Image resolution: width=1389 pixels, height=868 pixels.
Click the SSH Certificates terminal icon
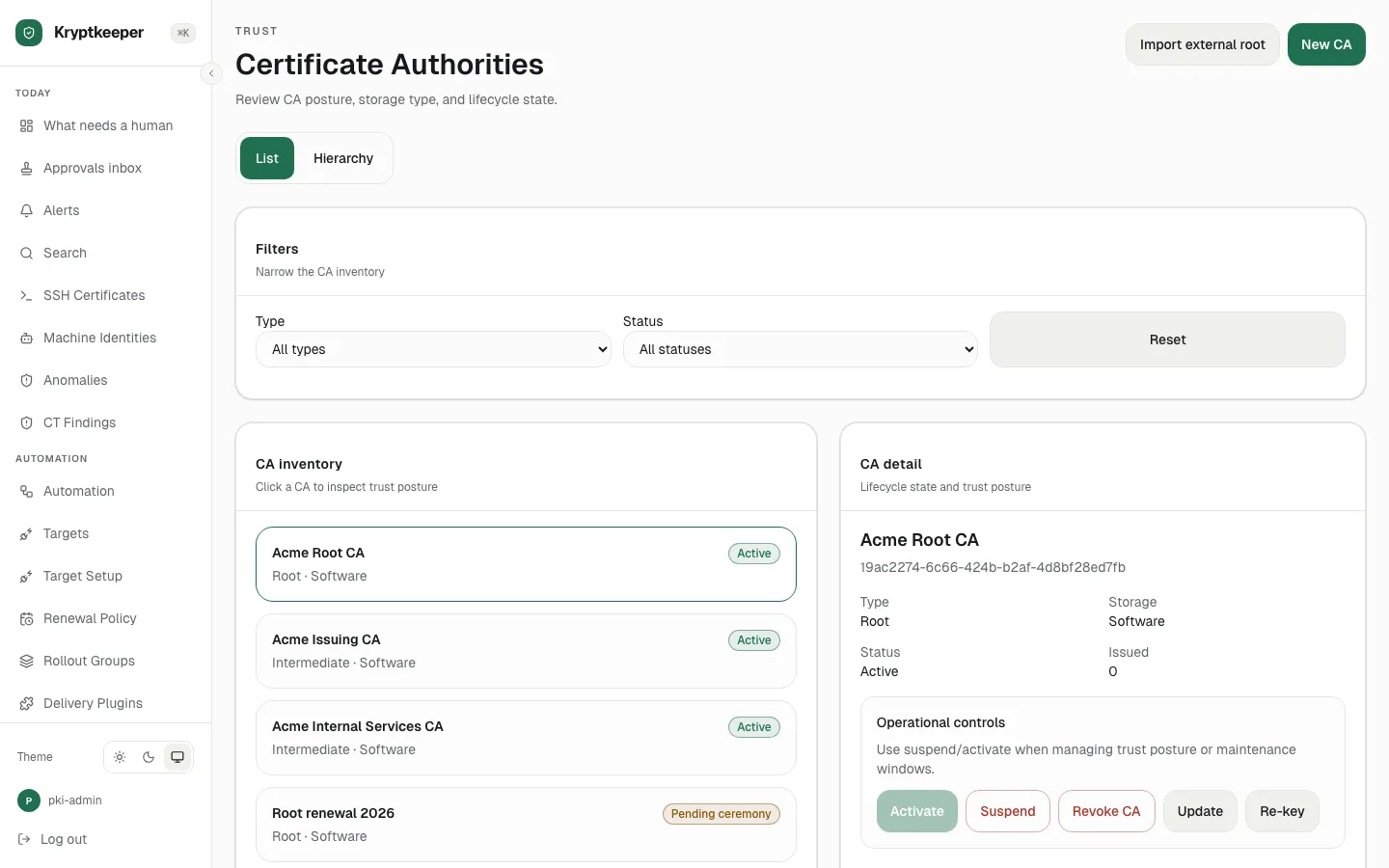click(x=27, y=295)
